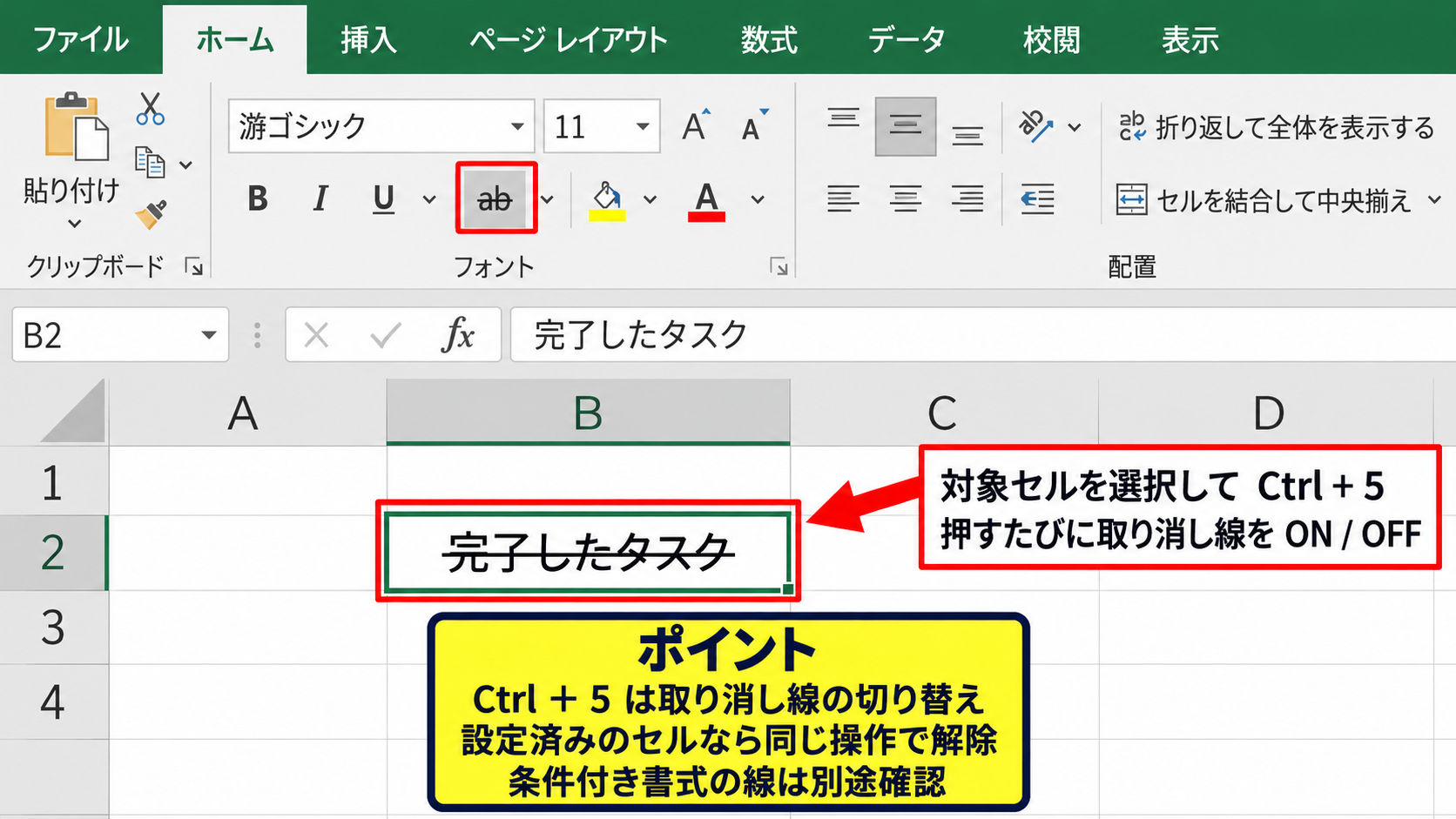
Task: Cut selection with the scissors icon
Action: (150, 110)
